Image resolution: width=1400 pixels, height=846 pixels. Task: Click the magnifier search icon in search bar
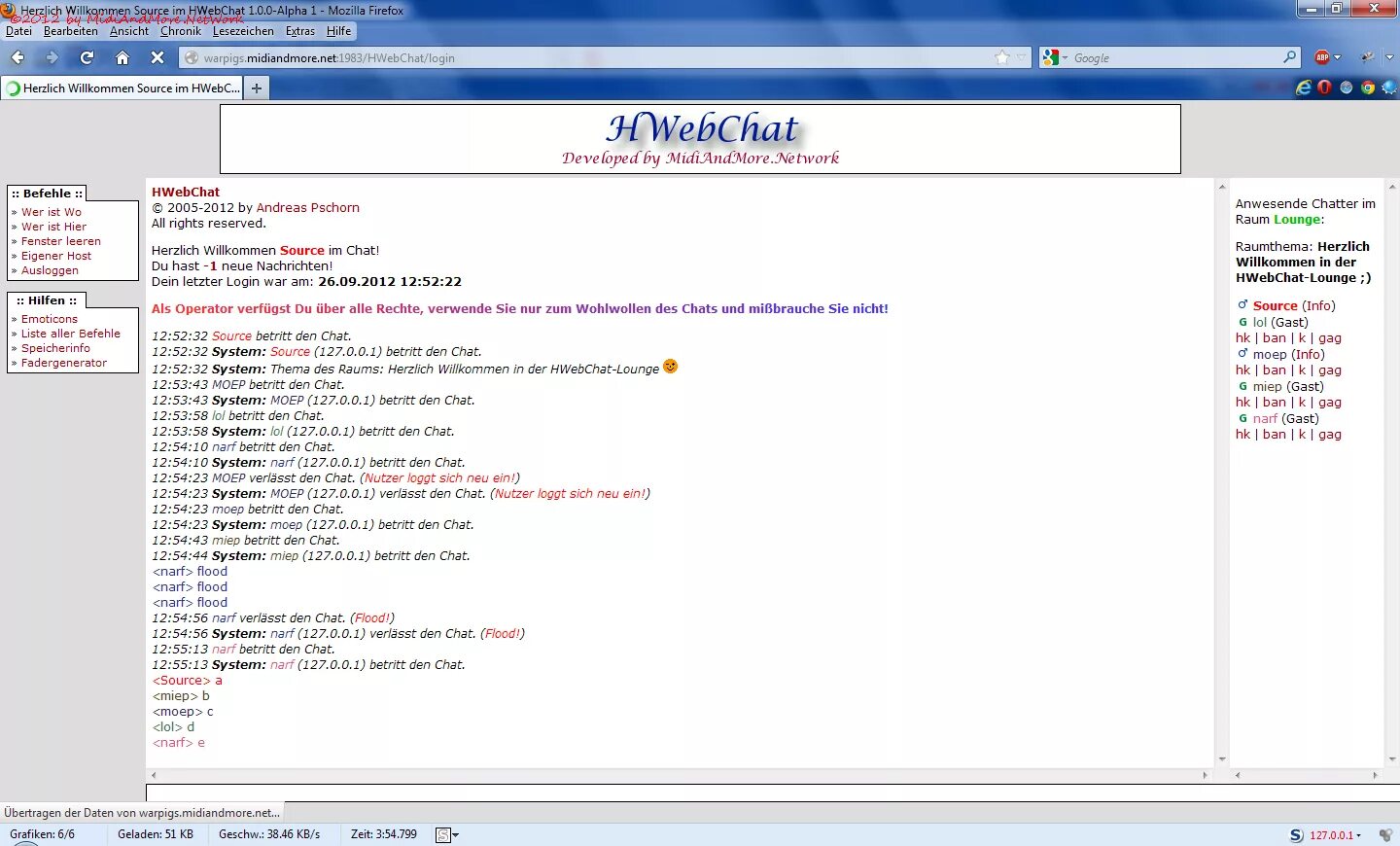tap(1289, 57)
